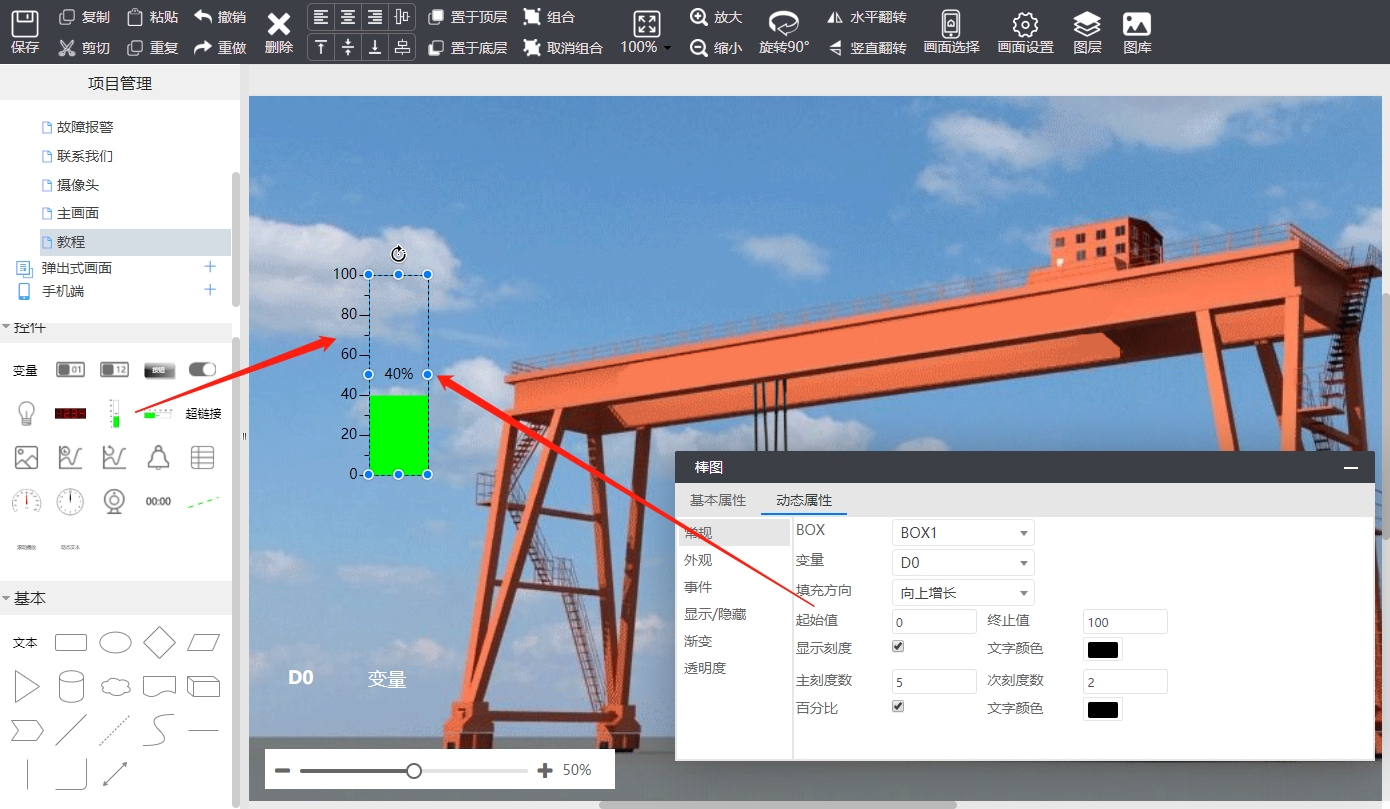Switch to the 基本属性 tab
1390x809 pixels.
pos(718,500)
